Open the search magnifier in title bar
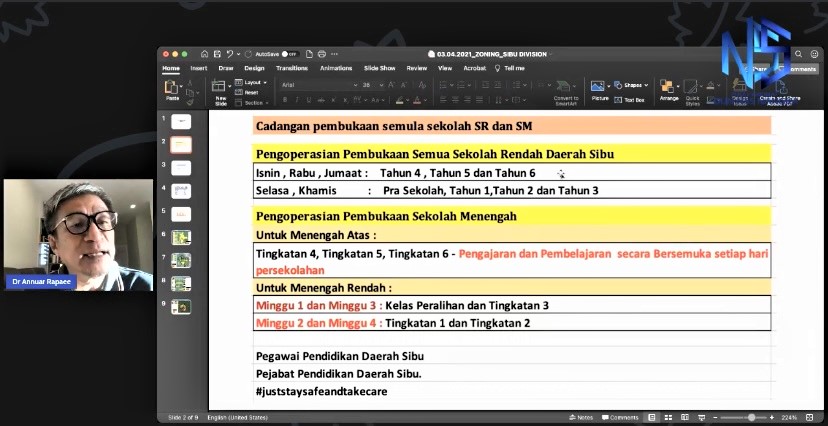This screenshot has width=828, height=426. [x=798, y=54]
